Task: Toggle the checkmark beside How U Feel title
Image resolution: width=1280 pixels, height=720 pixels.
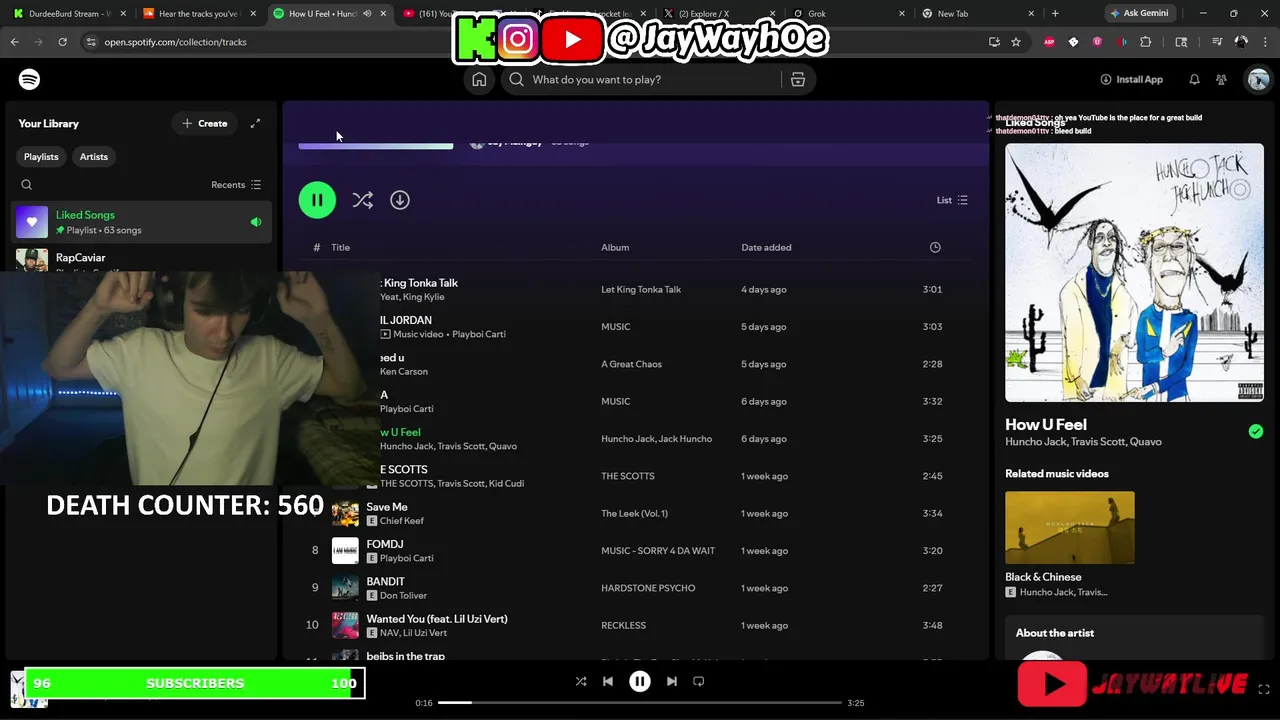Action: tap(1256, 431)
